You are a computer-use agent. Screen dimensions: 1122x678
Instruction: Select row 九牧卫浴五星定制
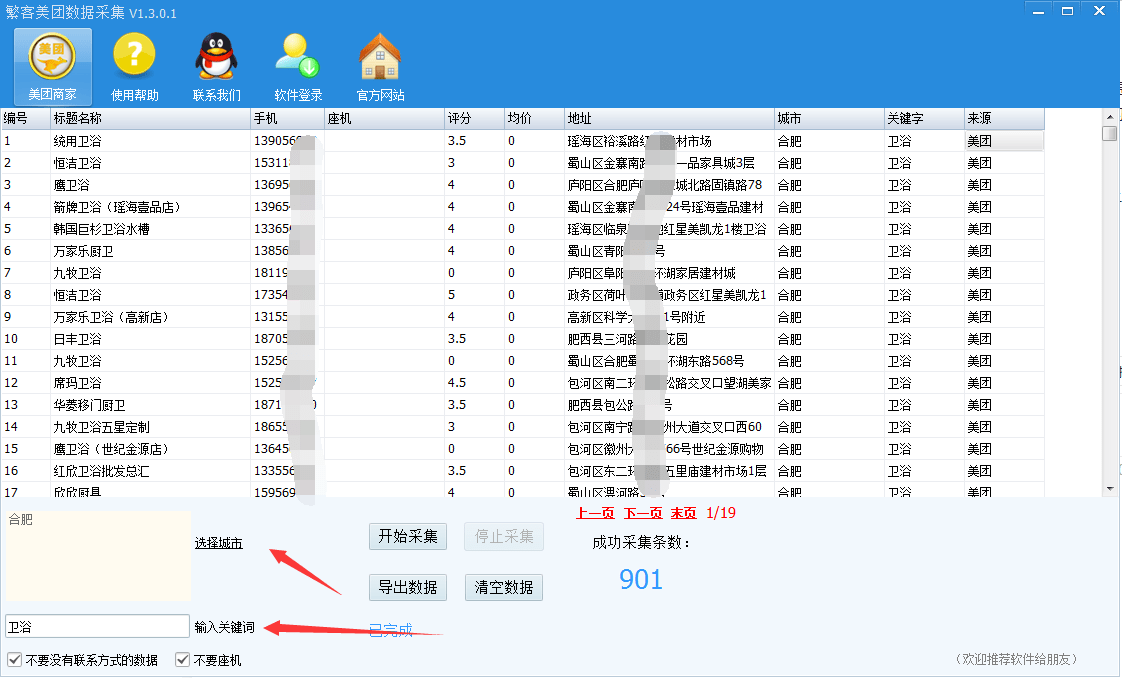point(522,427)
